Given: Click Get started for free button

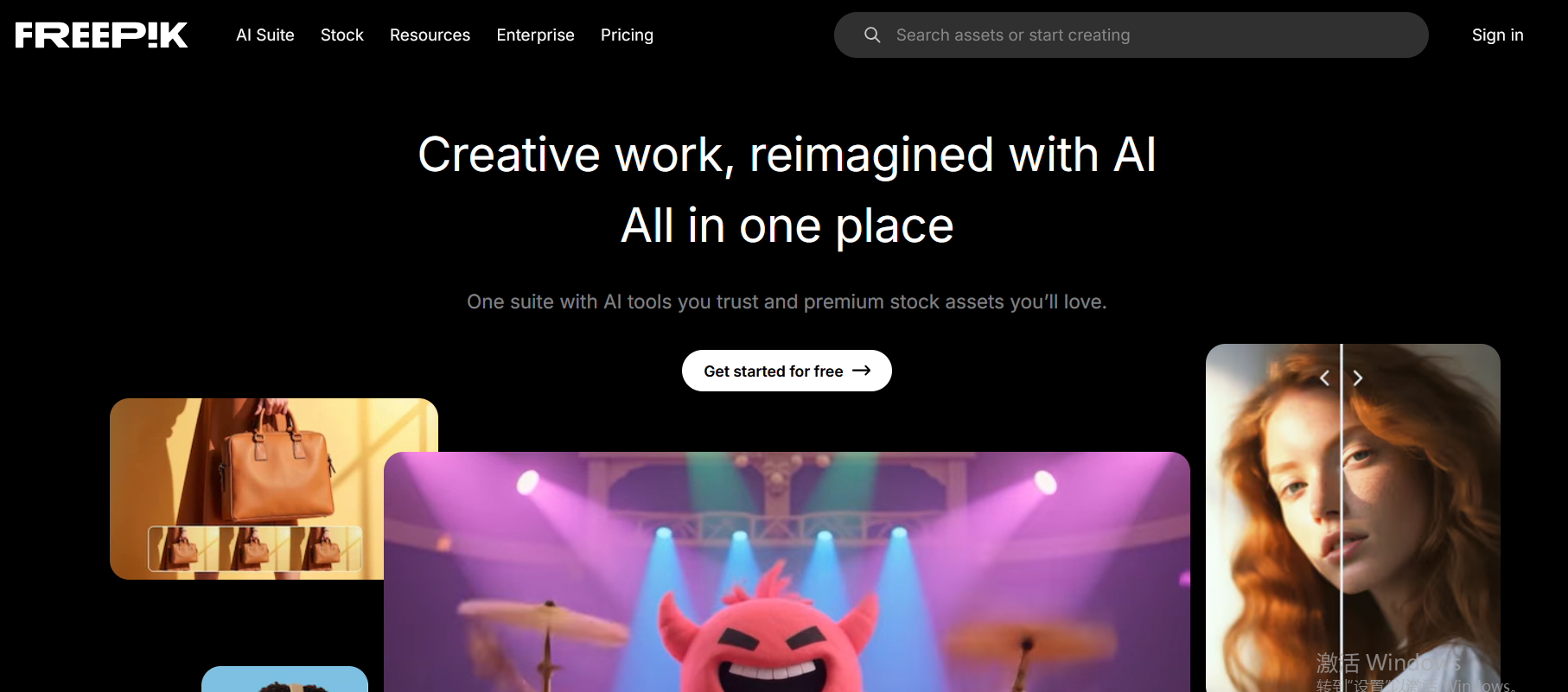Looking at the screenshot, I should point(787,371).
